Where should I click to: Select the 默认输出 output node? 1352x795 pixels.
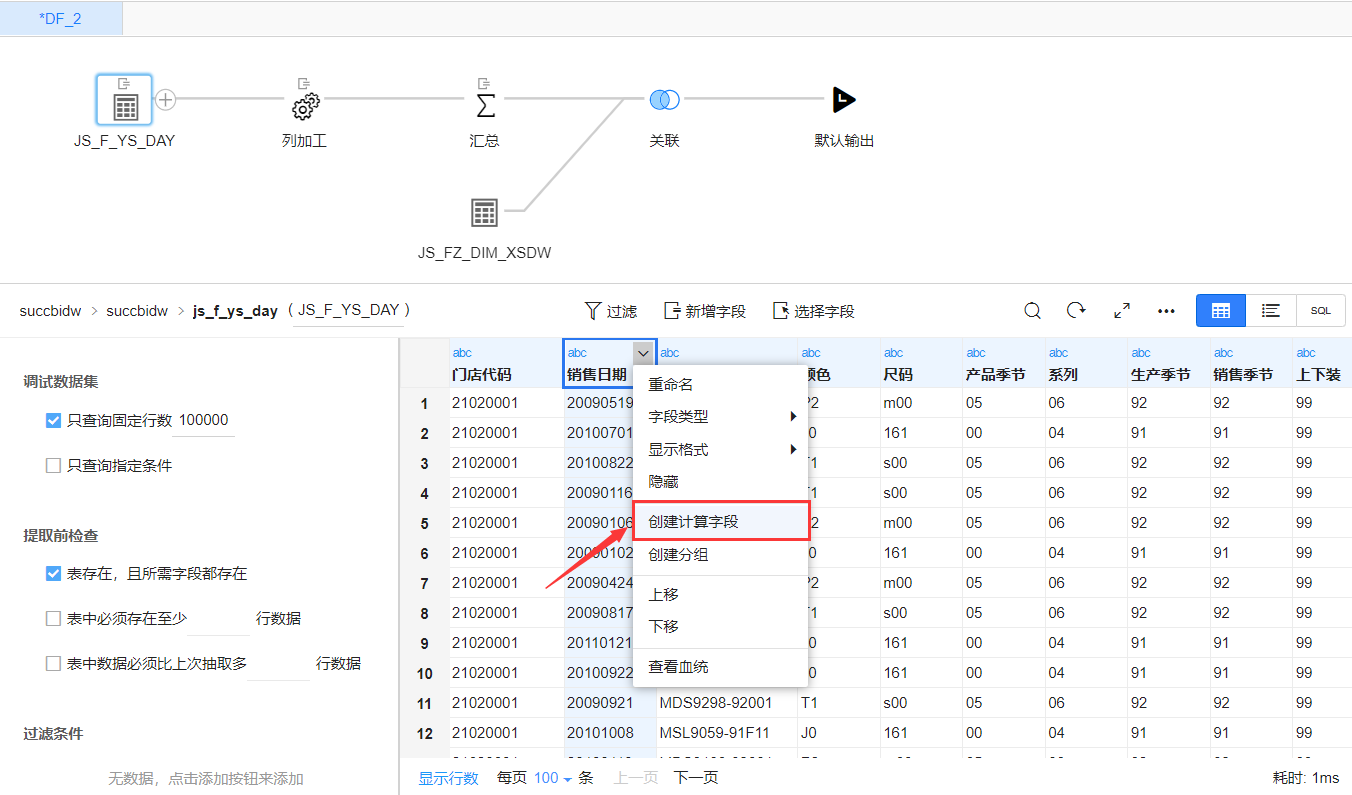845,100
